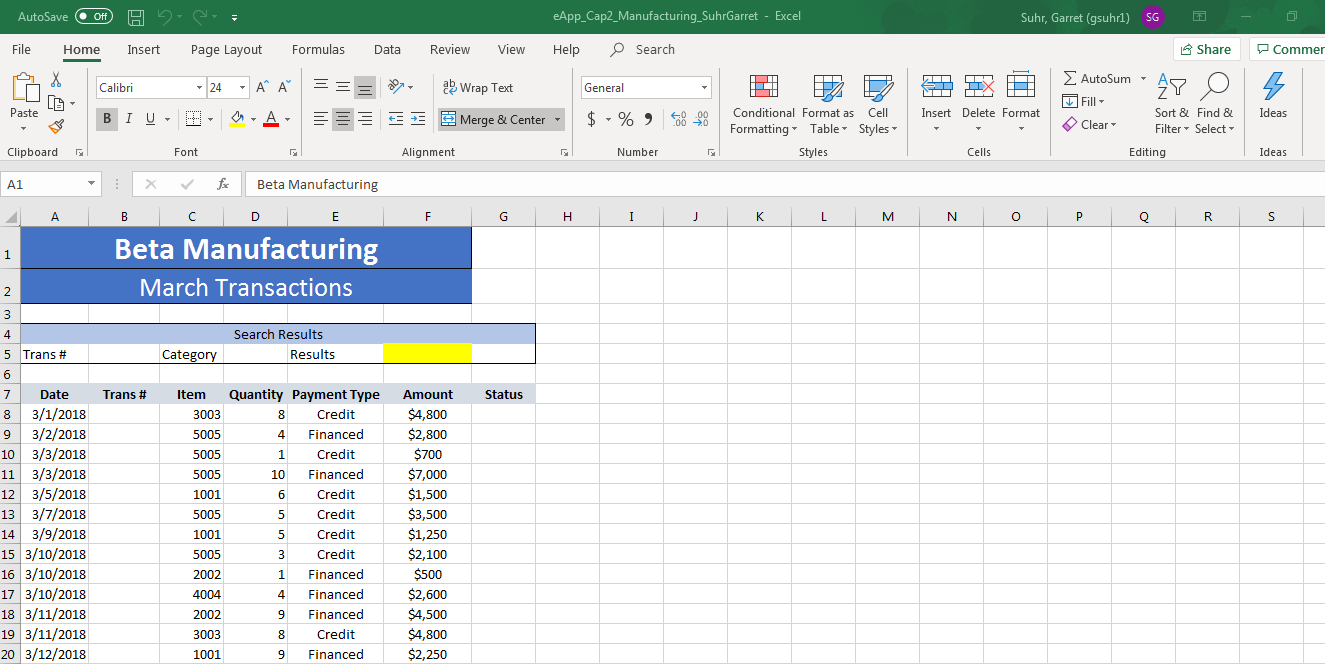This screenshot has width=1325, height=664.
Task: Expand the Fill Color dropdown arrow
Action: point(252,118)
